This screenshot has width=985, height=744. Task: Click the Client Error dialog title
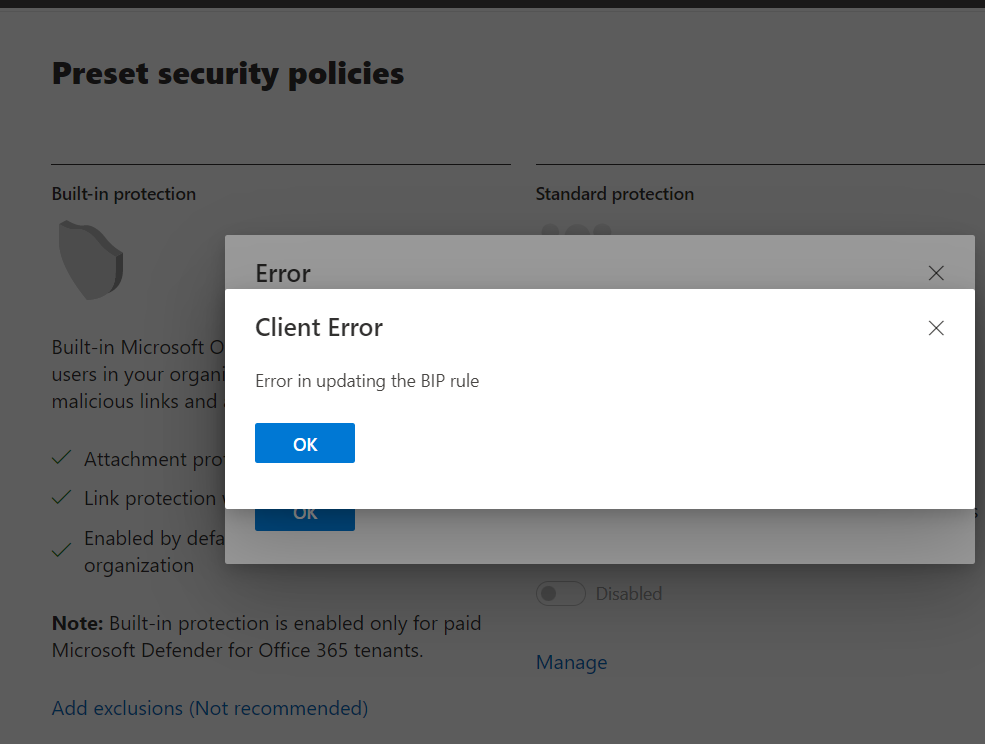coord(319,327)
